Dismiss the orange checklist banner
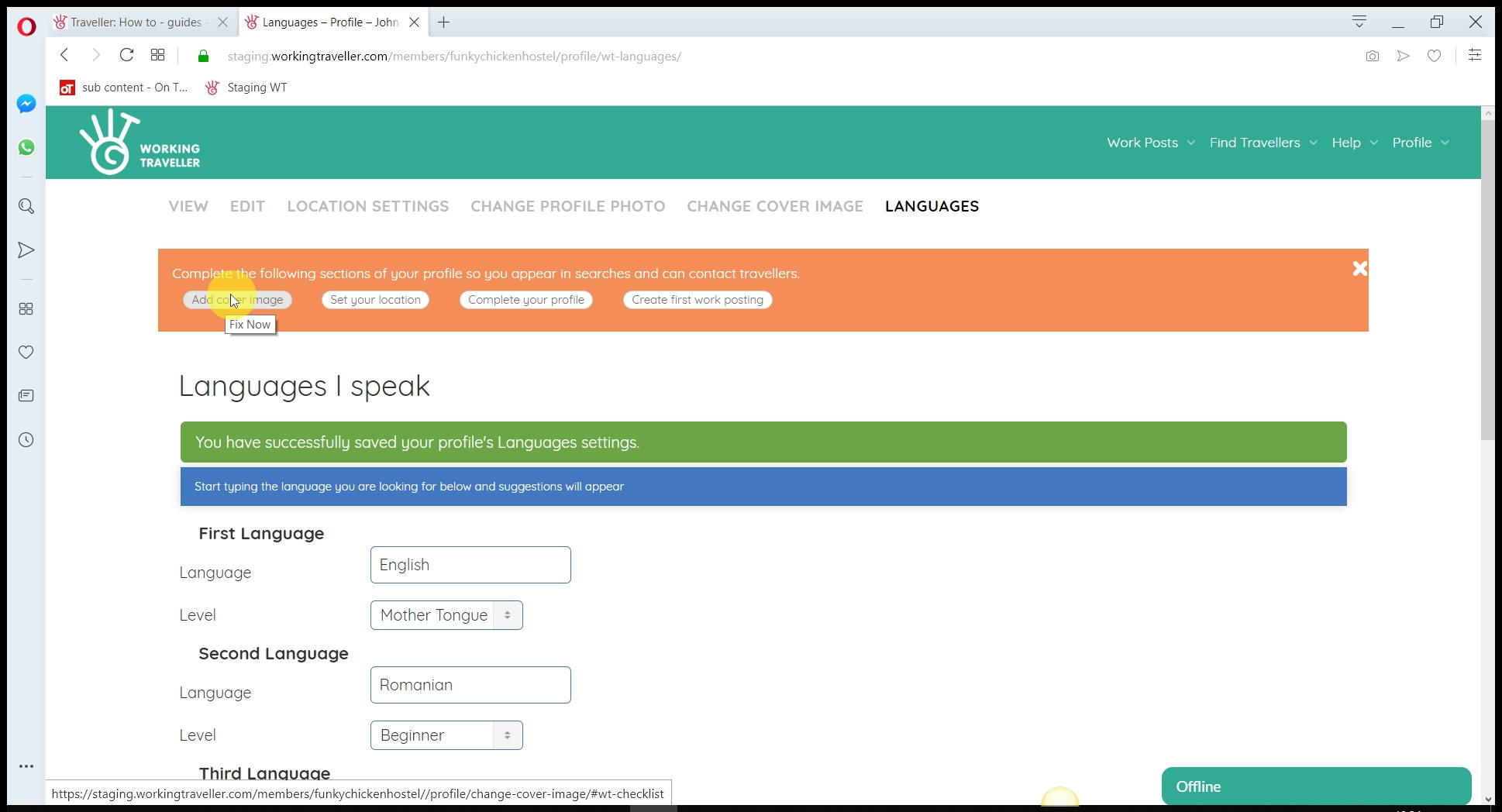This screenshot has width=1502, height=812. [1359, 269]
